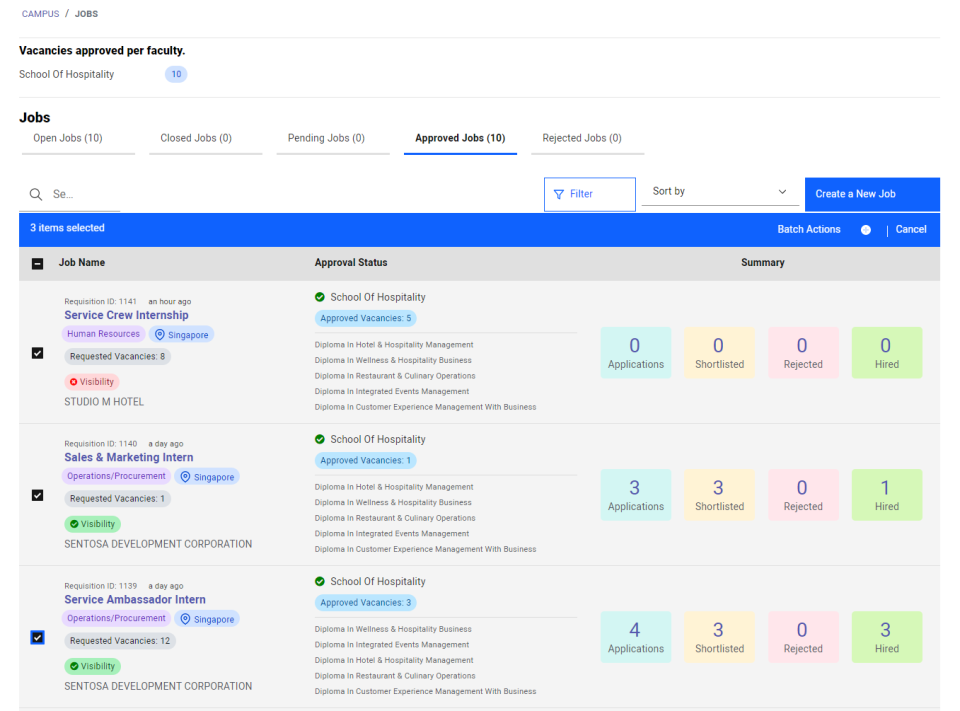Click the green approval checkmark beside School Of Hospitality
960x711 pixels.
tap(322, 297)
